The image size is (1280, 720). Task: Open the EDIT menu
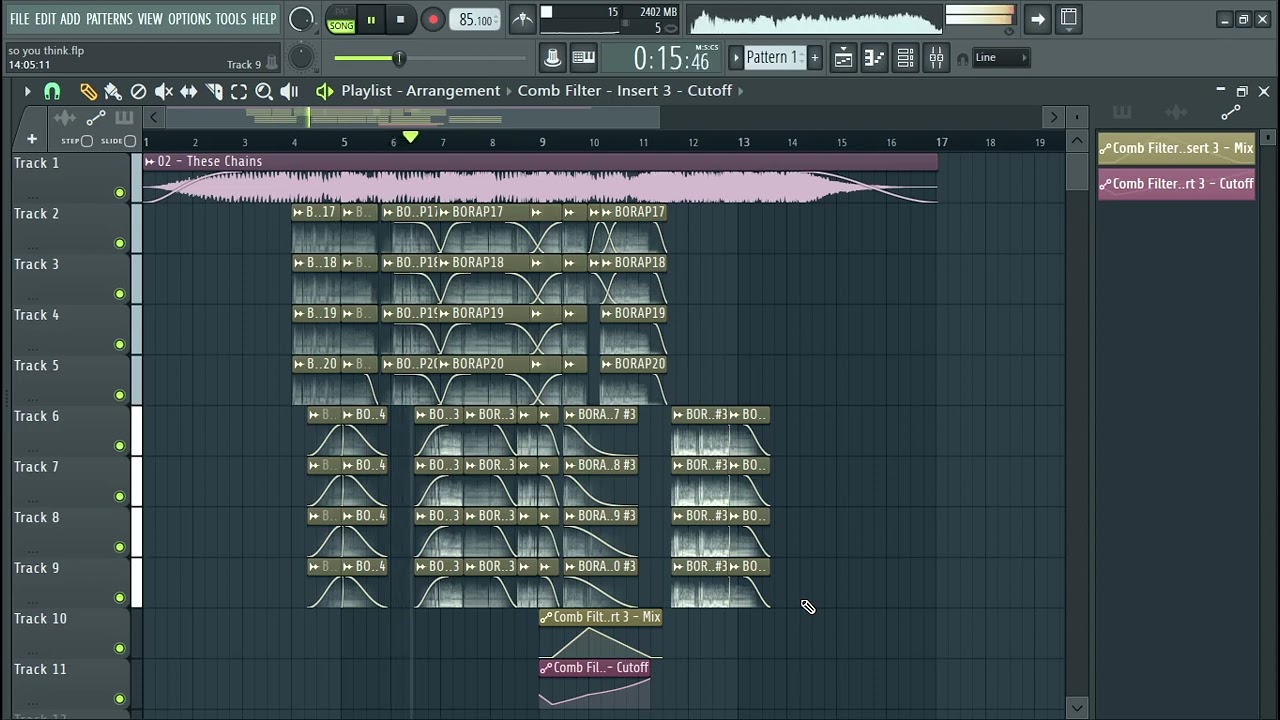(45, 19)
